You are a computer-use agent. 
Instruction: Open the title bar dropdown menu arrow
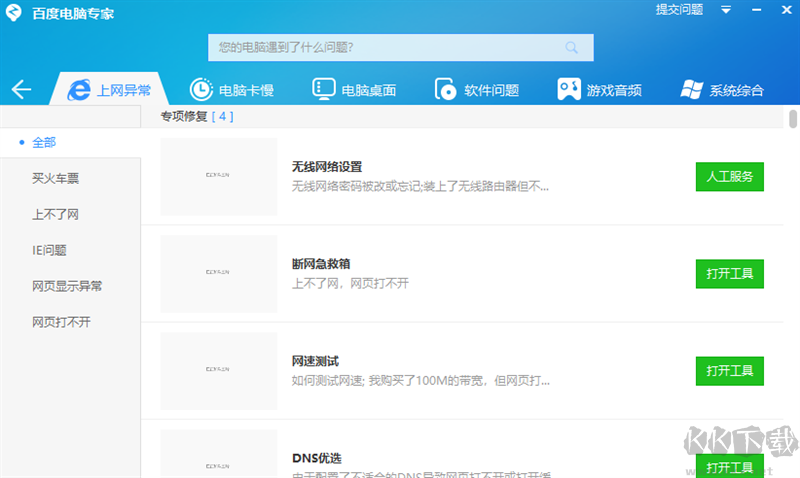(x=726, y=10)
